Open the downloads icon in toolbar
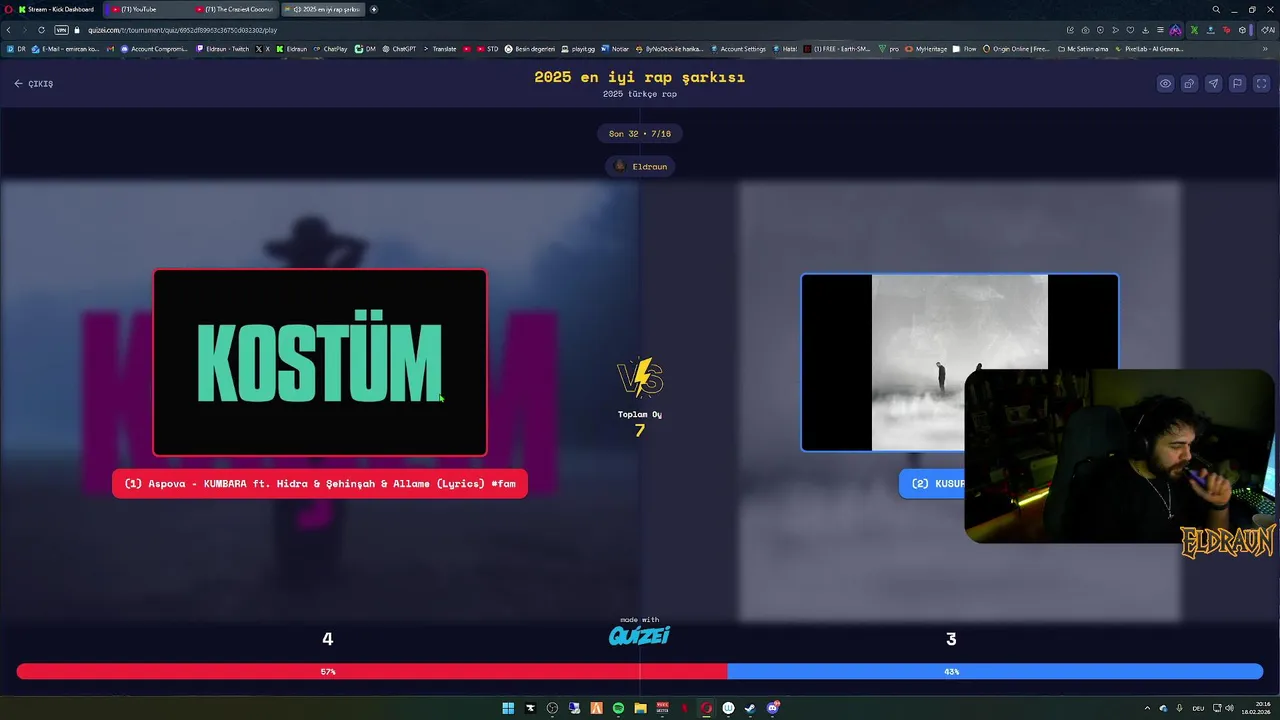1280x720 pixels. click(x=1145, y=30)
